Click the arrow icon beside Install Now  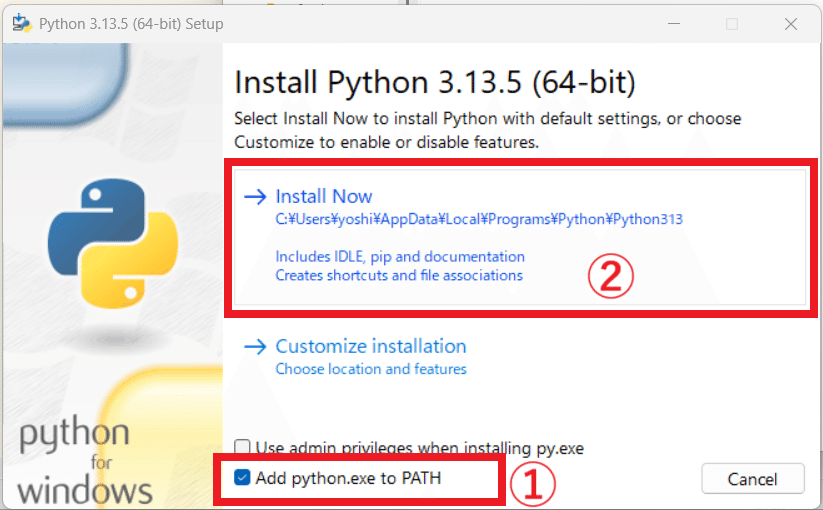coord(256,197)
